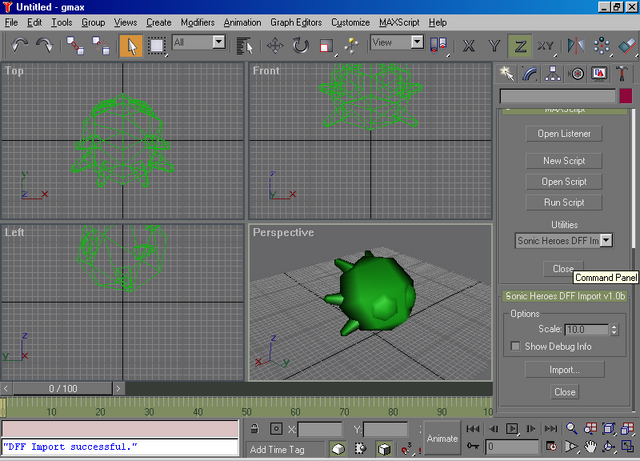Click the Go to Start playback control
Viewport: 640px width, 461px height.
pyautogui.click(x=473, y=429)
